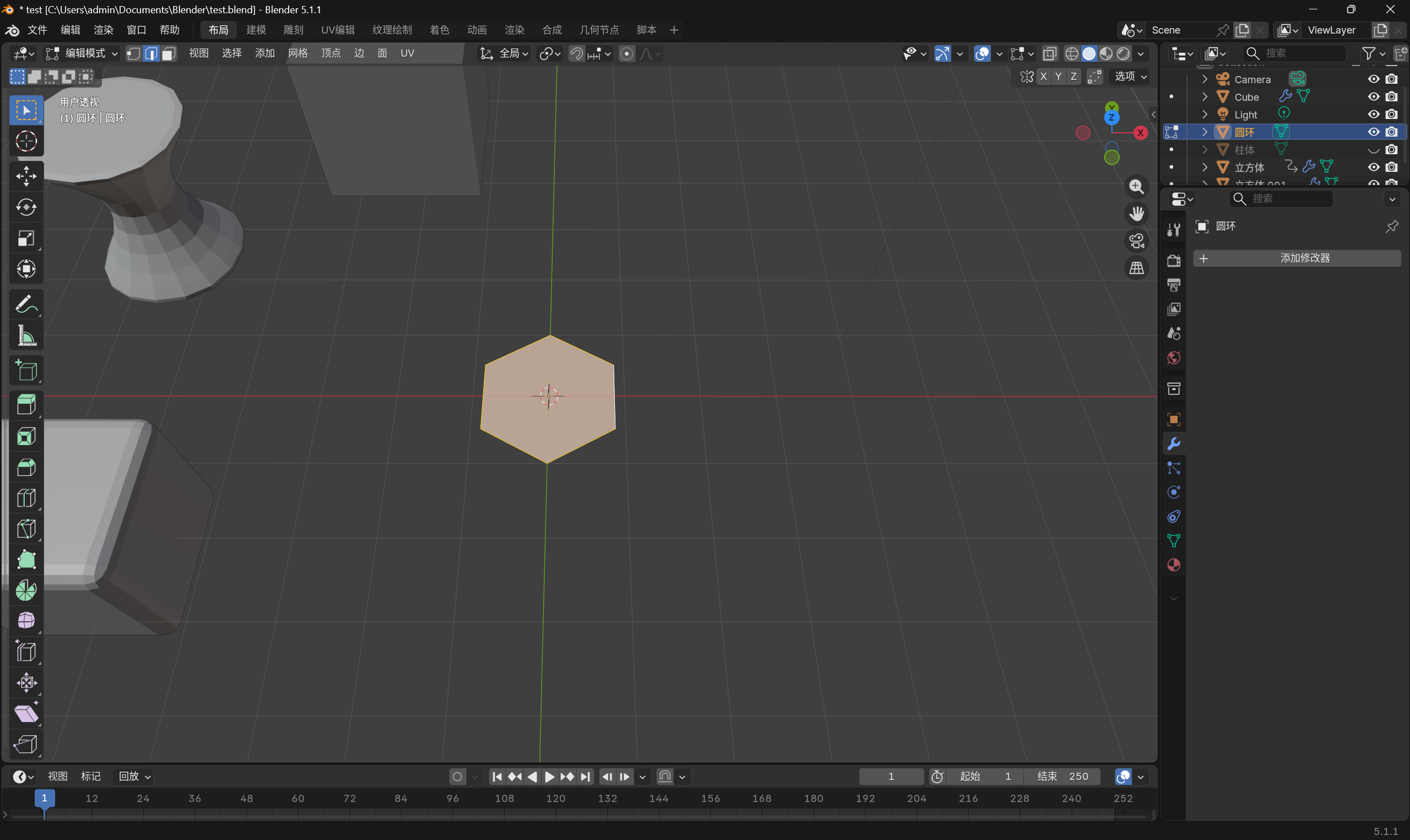Select the Cursor tool in the toolbar

(x=26, y=141)
